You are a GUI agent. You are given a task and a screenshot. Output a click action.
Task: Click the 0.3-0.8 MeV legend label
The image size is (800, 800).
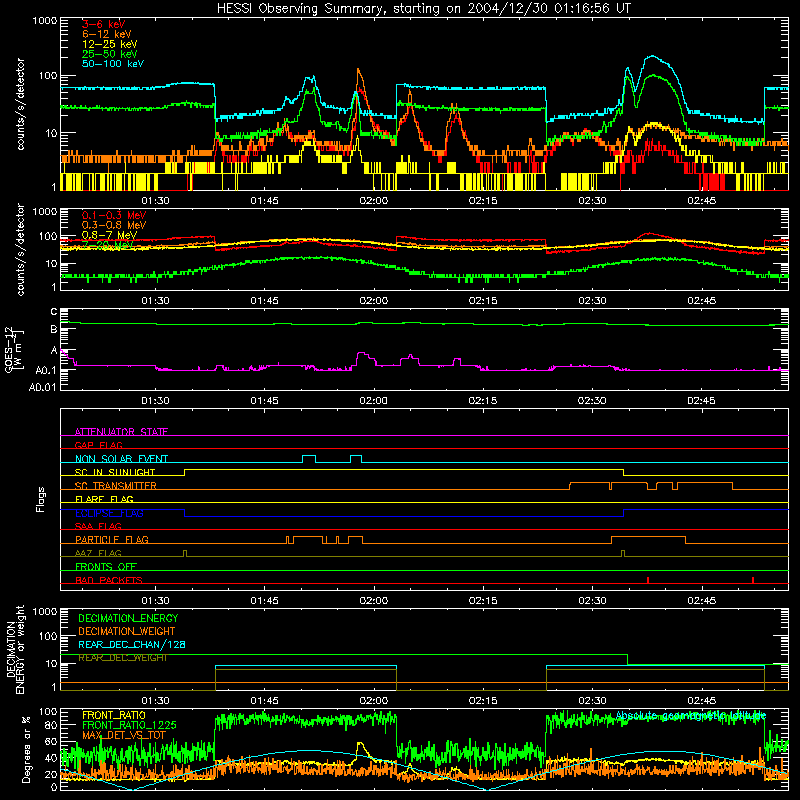pos(114,225)
